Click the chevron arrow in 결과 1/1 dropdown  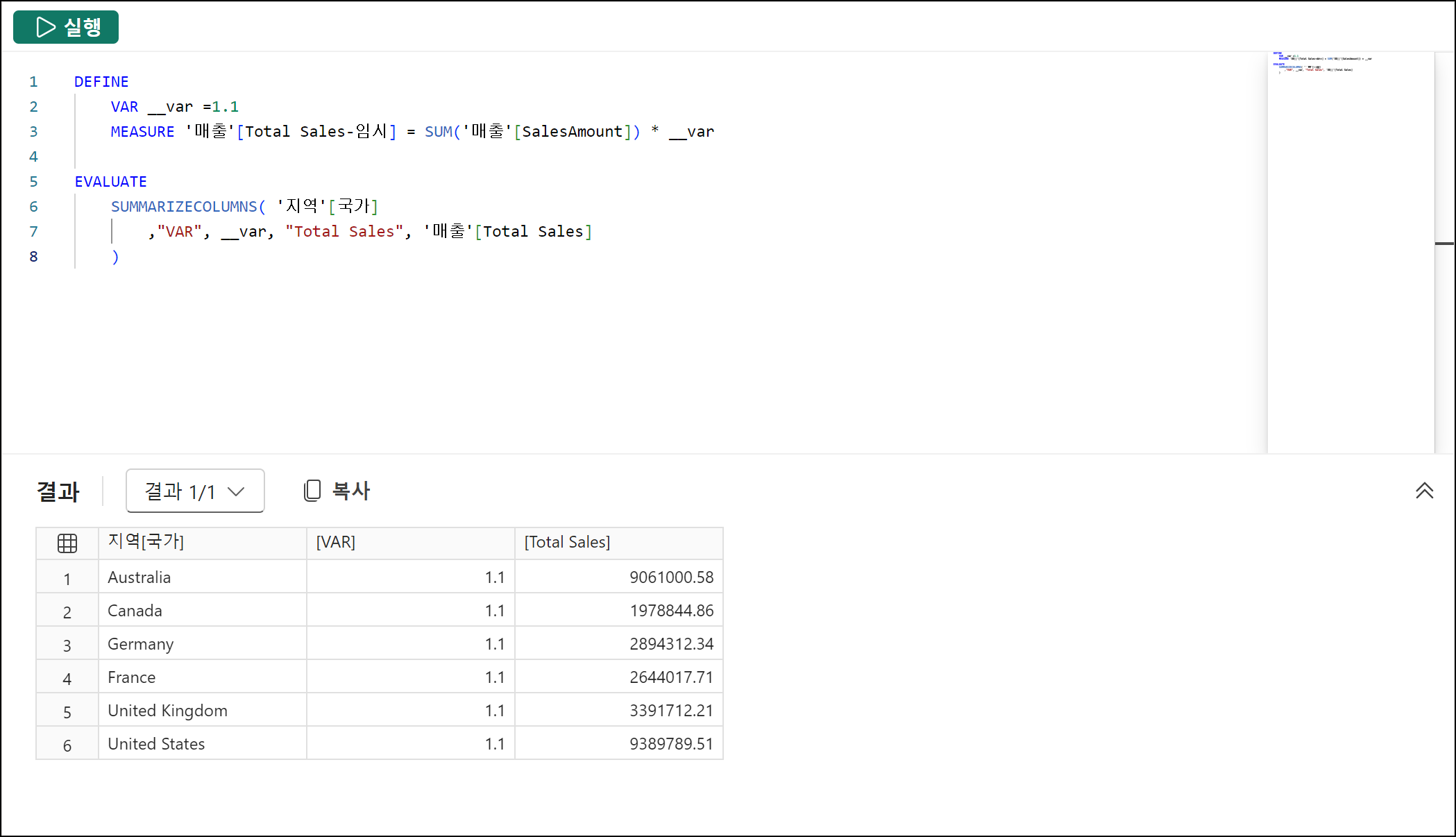[x=236, y=491]
